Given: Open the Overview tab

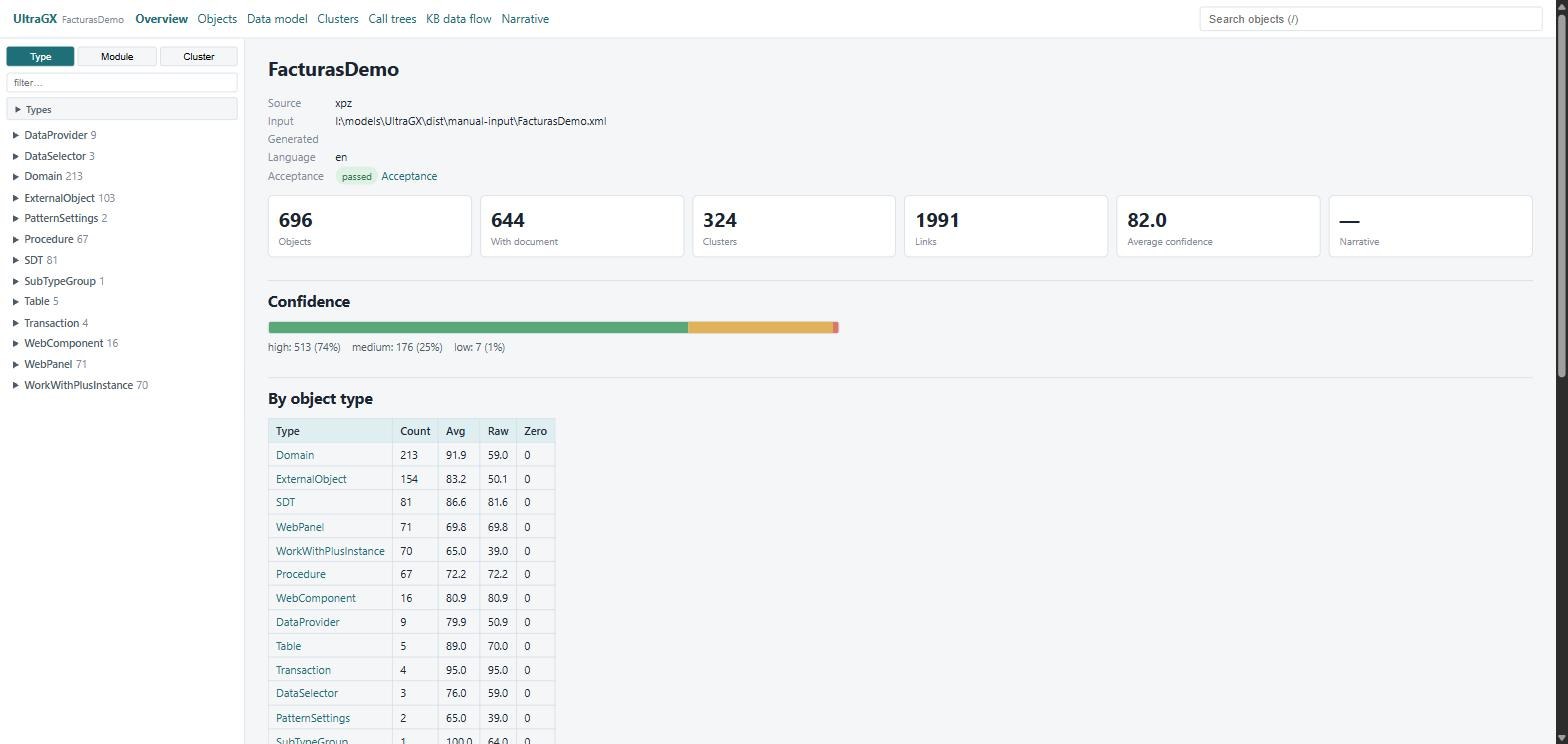Looking at the screenshot, I should pyautogui.click(x=161, y=19).
